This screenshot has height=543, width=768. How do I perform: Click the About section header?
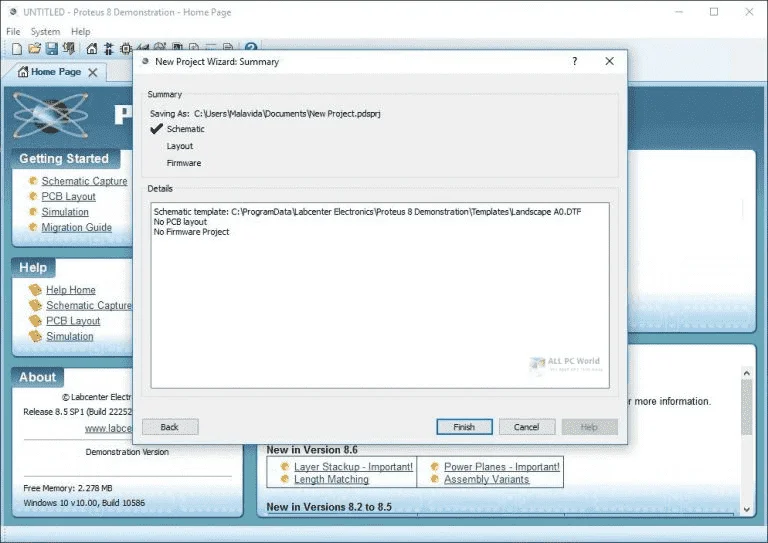[38, 377]
